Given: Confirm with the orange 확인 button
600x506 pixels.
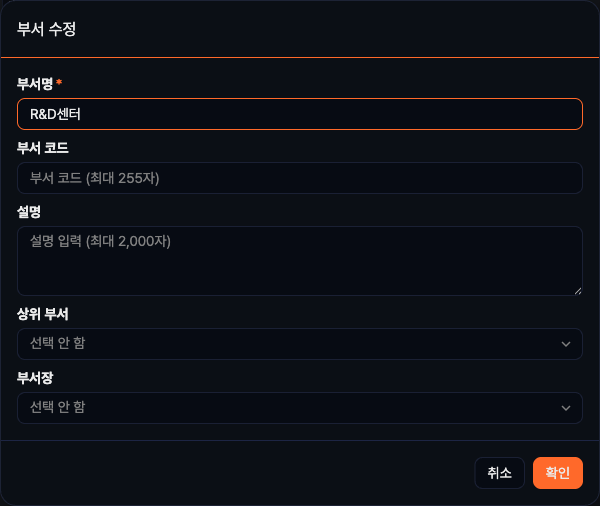Looking at the screenshot, I should (558, 473).
